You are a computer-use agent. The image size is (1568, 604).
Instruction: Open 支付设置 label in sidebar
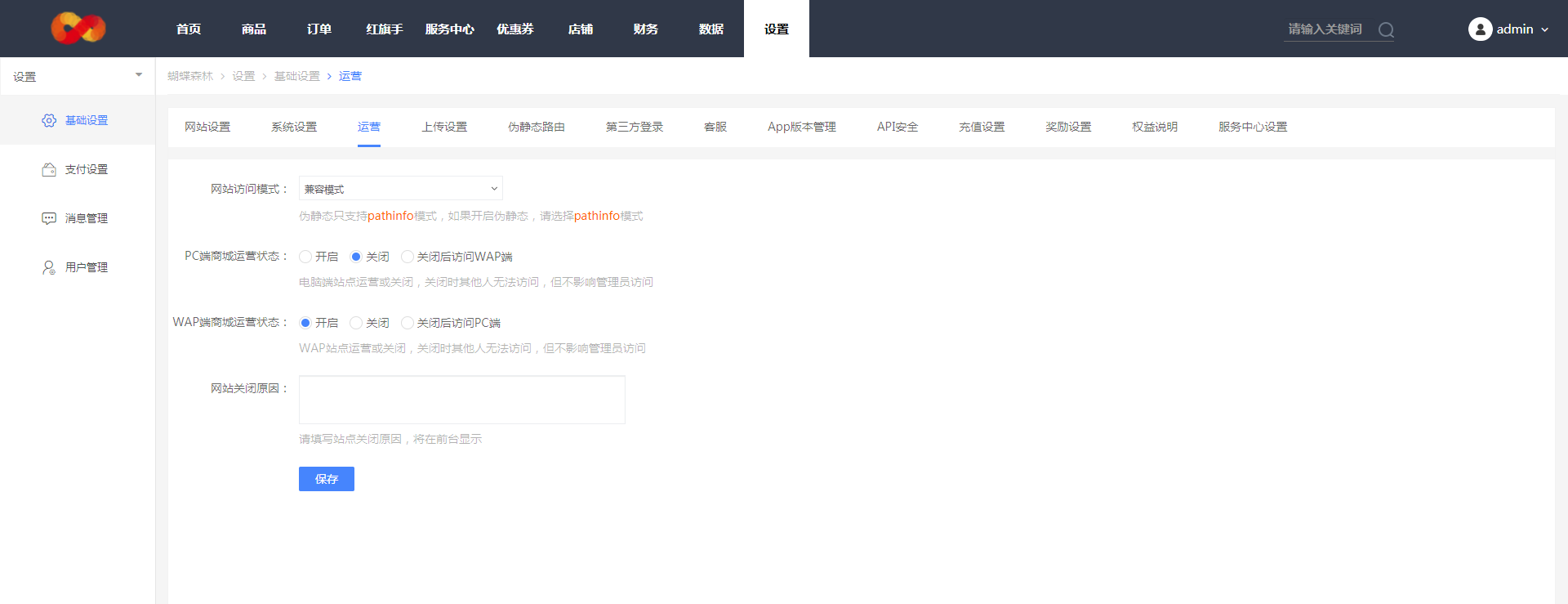(87, 169)
